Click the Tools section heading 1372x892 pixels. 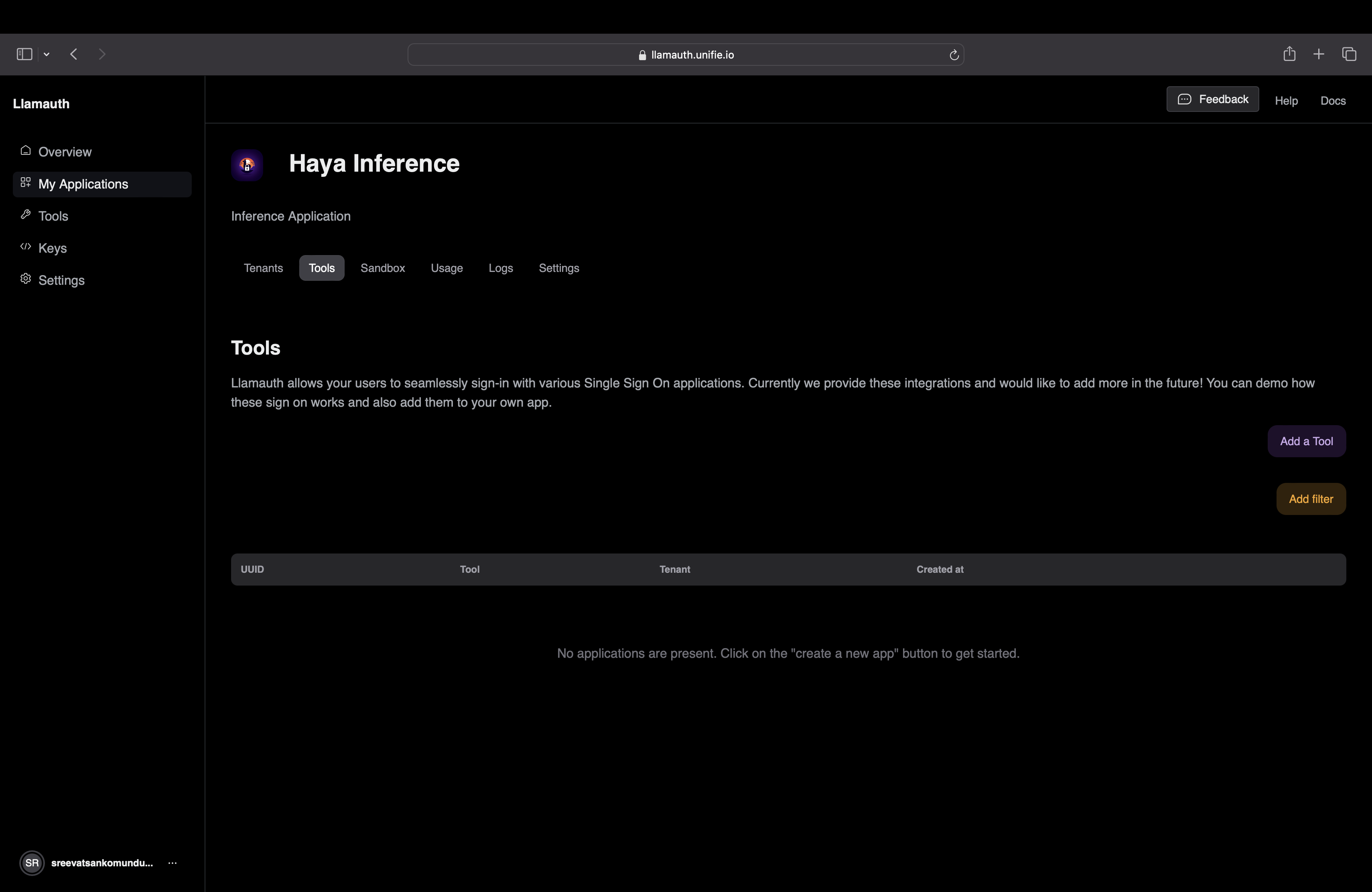pyautogui.click(x=256, y=348)
